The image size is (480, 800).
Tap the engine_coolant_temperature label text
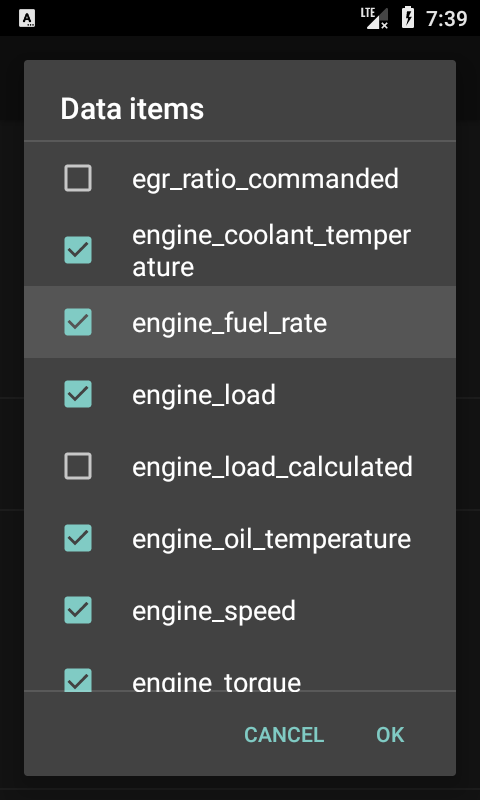(271, 251)
